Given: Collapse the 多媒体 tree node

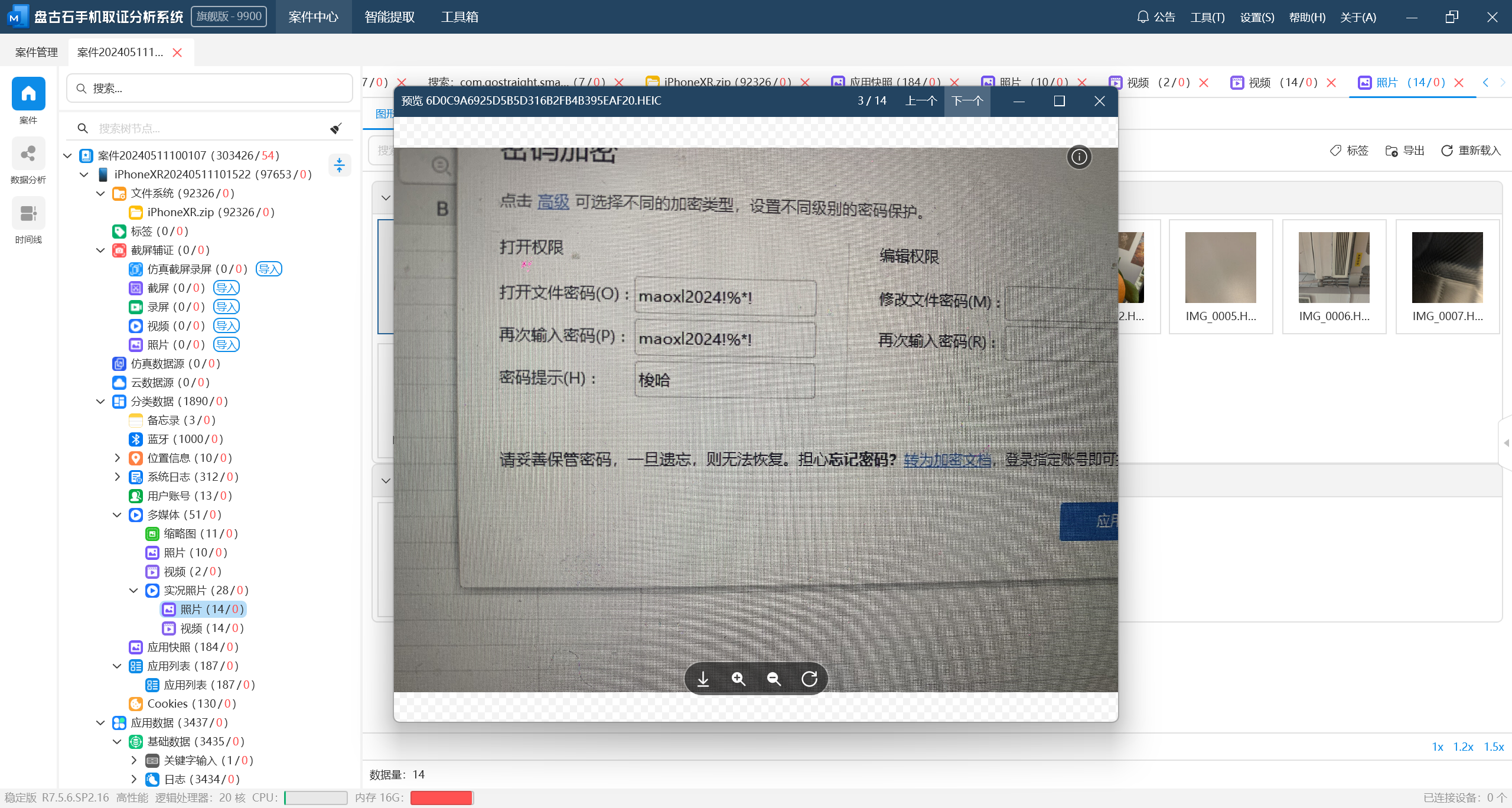Looking at the screenshot, I should pos(117,515).
